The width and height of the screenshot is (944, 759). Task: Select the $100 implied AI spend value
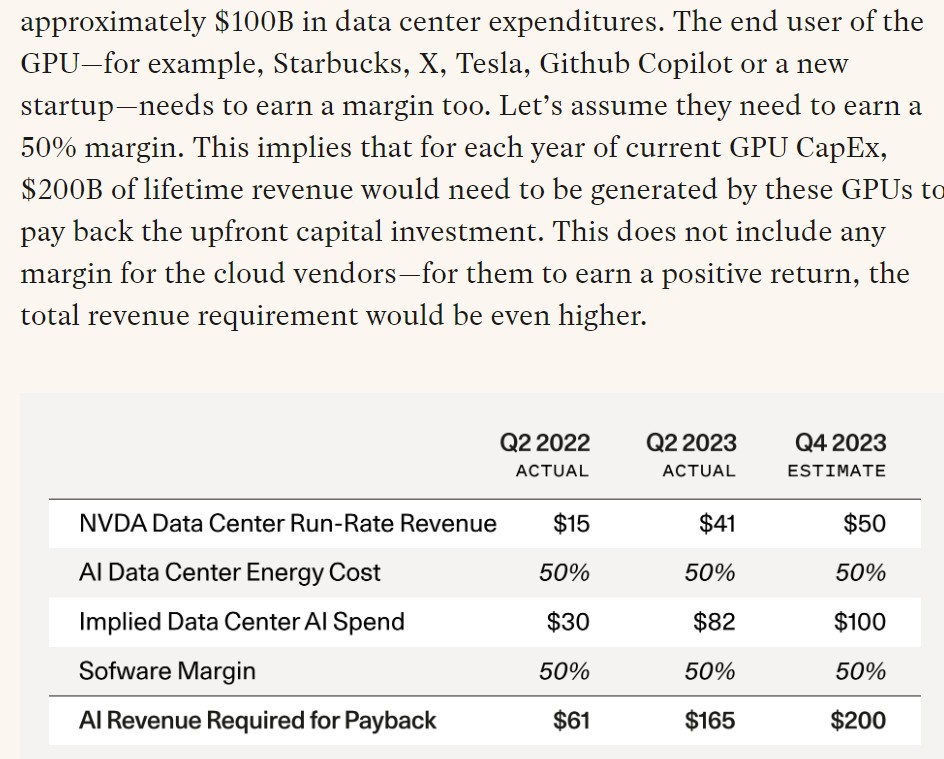pyautogui.click(x=860, y=621)
